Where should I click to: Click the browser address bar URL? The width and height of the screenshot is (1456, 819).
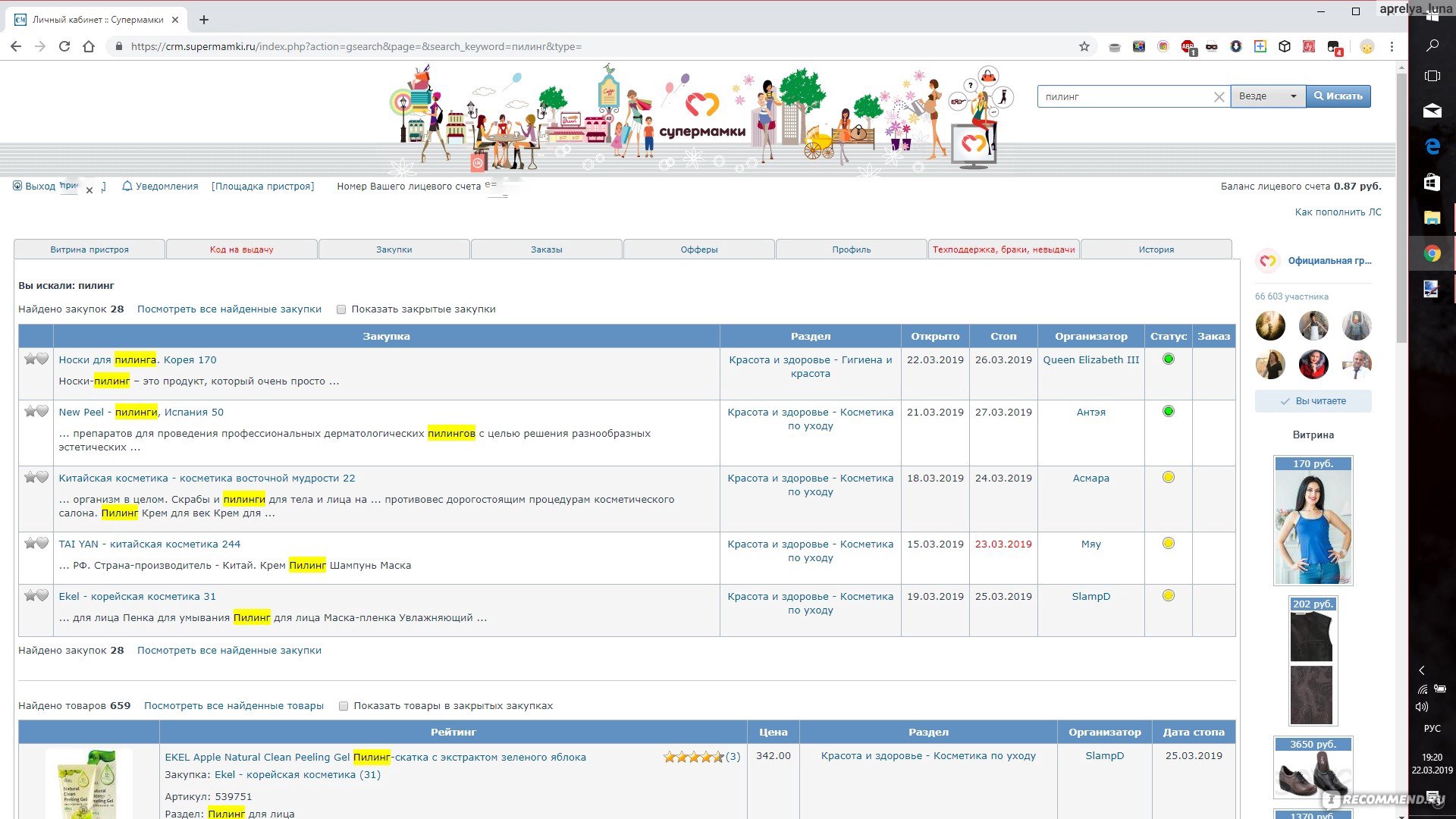pos(356,47)
